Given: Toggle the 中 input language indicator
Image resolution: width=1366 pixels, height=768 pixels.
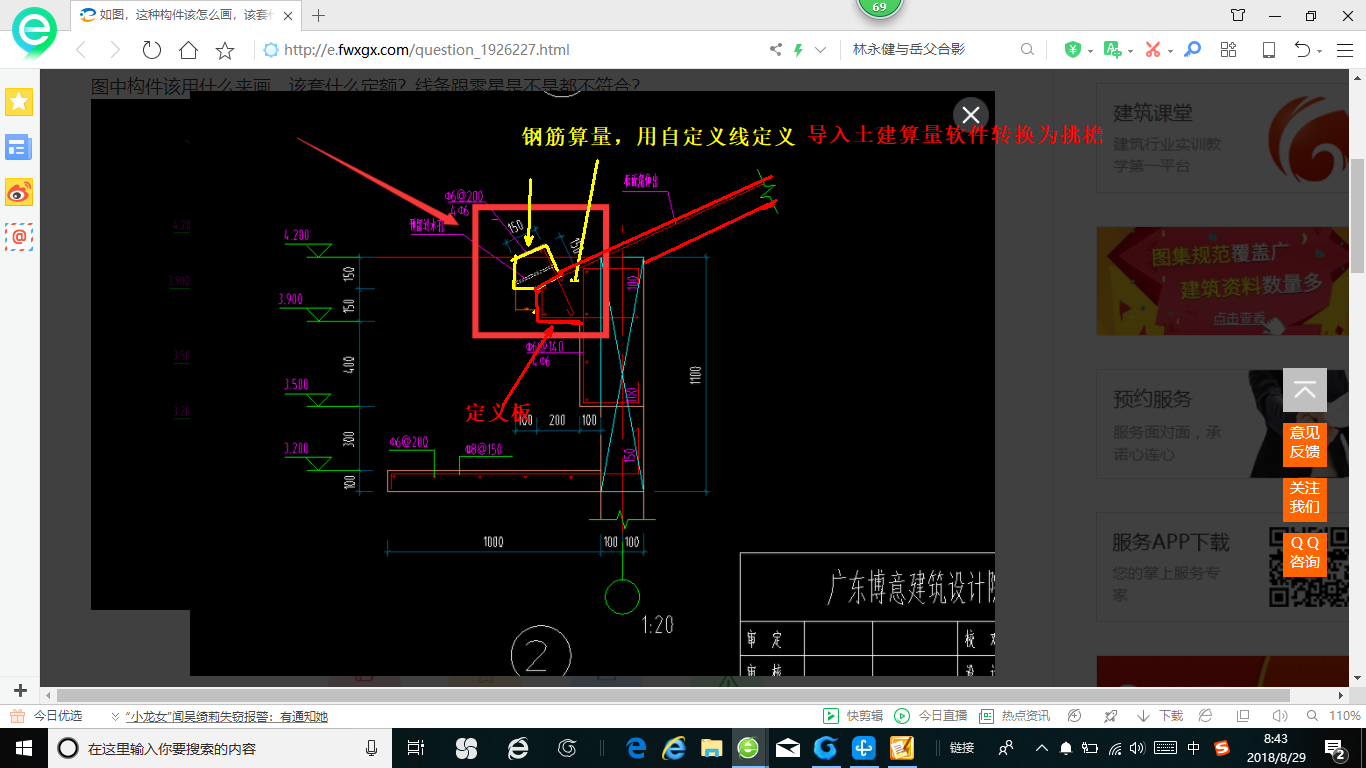Looking at the screenshot, I should tap(1194, 748).
